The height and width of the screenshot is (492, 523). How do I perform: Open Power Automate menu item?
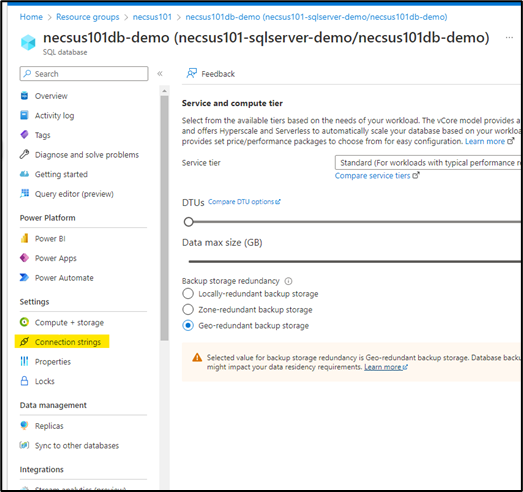tap(64, 278)
